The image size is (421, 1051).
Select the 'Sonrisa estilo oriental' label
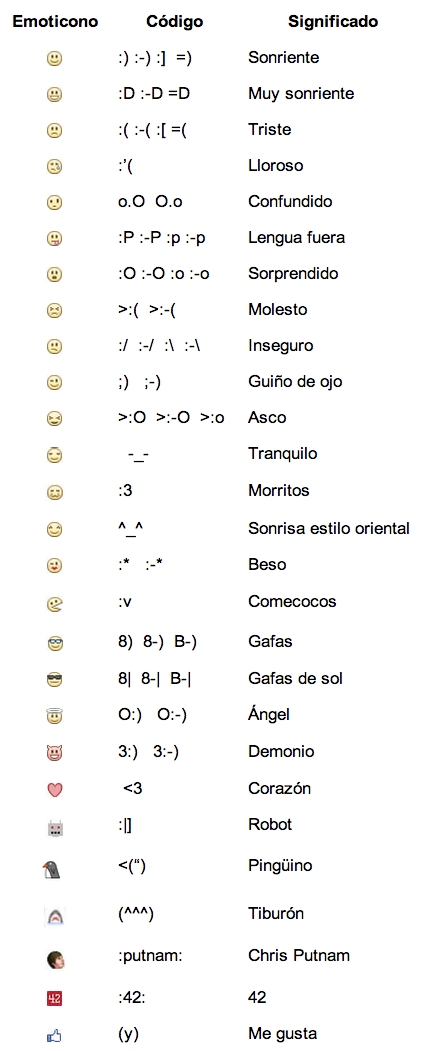(328, 528)
